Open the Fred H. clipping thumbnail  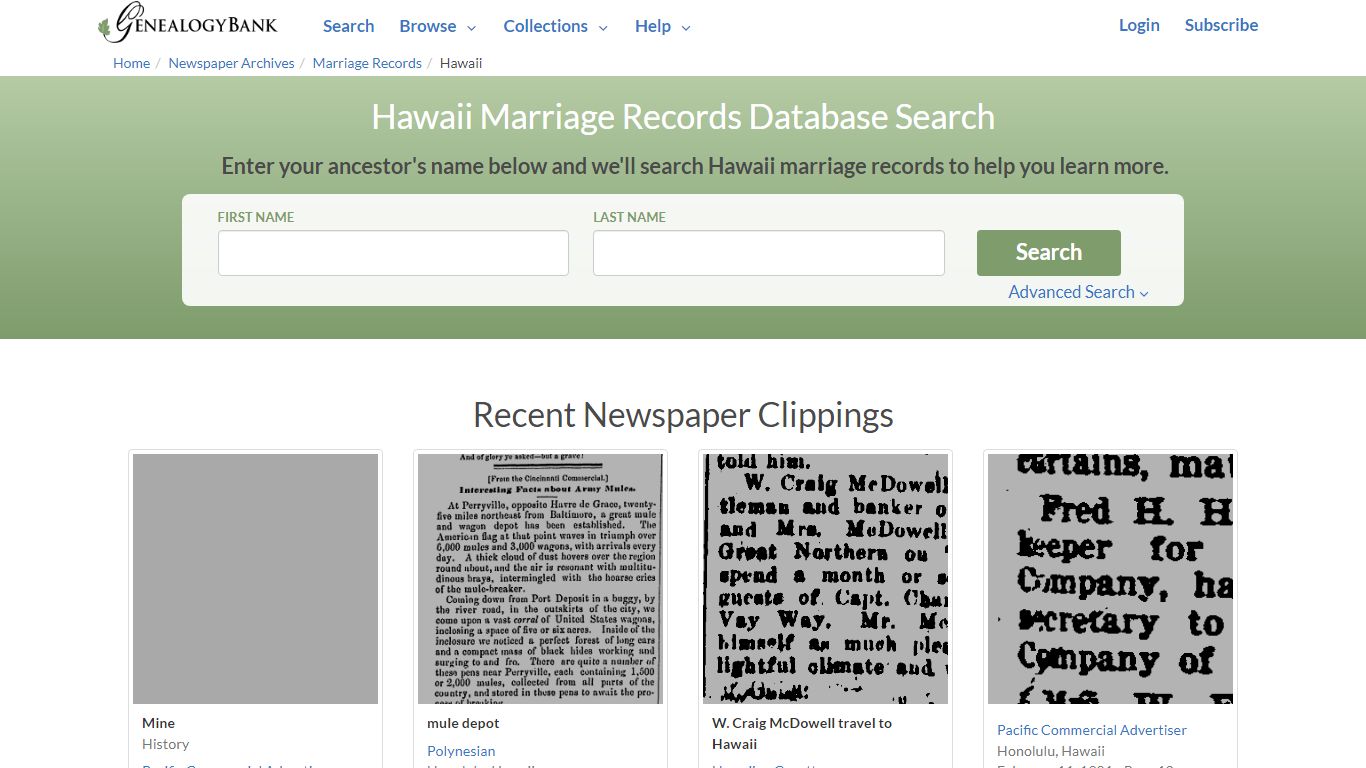[1110, 579]
